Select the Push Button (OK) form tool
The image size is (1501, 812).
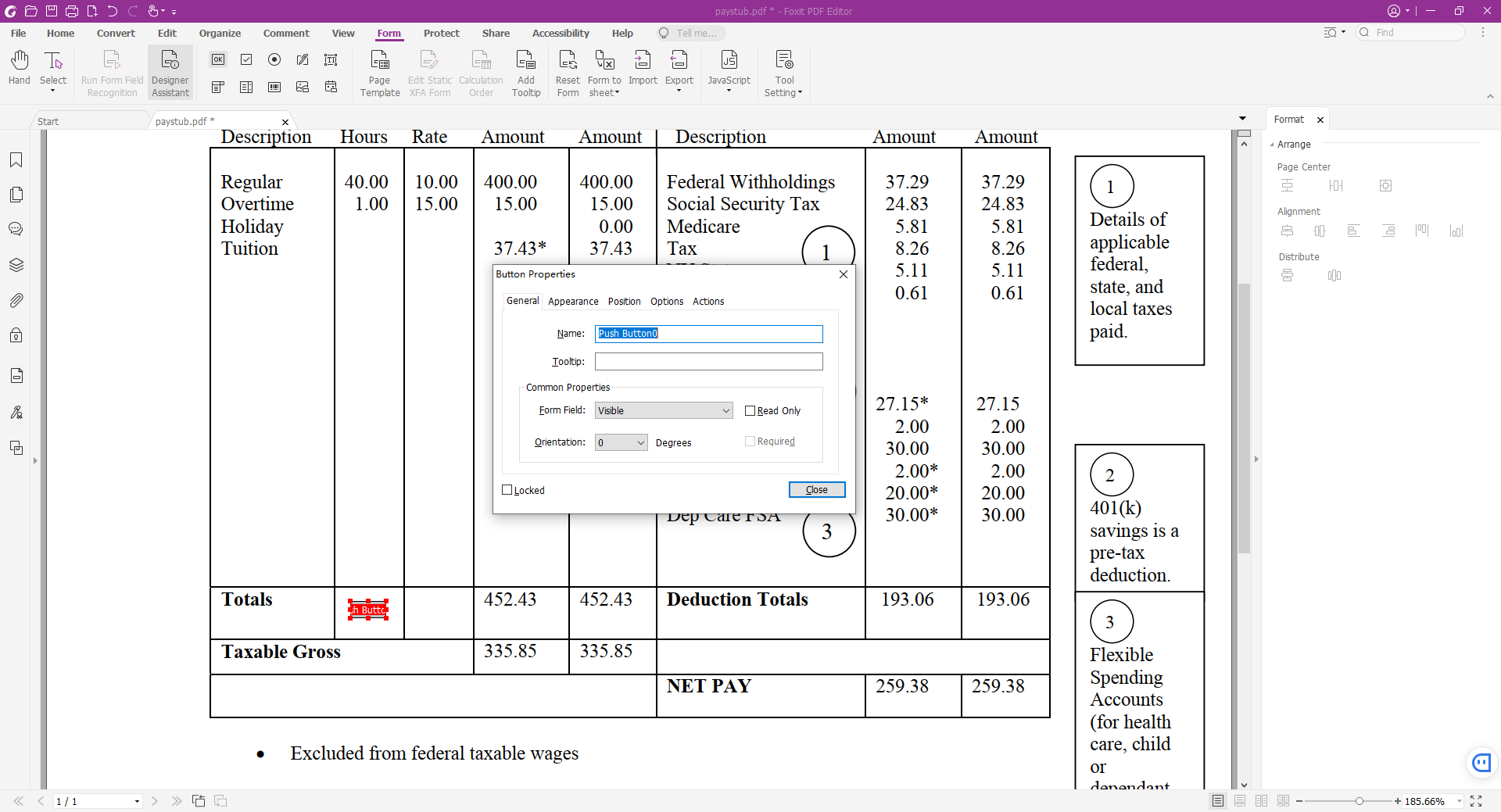tap(218, 59)
